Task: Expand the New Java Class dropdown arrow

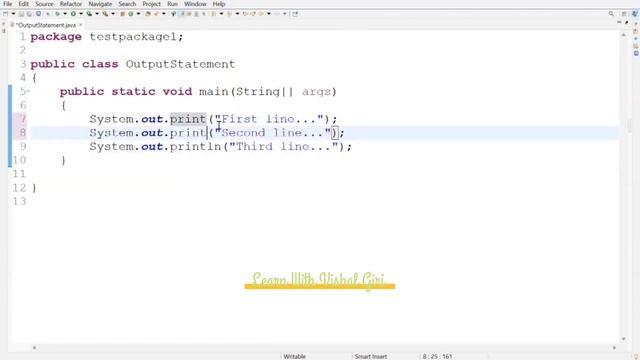Action: 138,14
